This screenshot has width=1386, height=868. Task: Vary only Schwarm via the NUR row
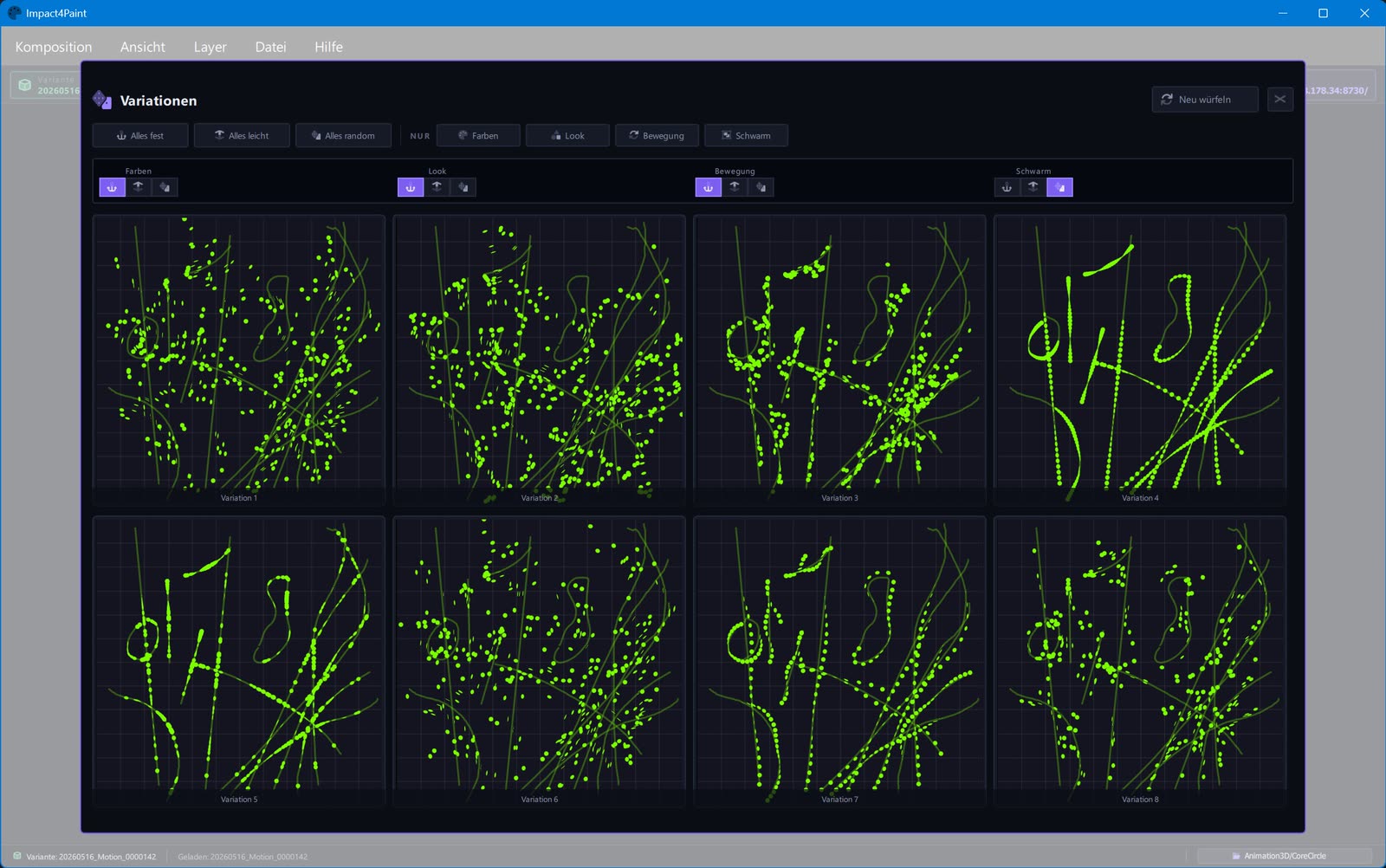(746, 136)
